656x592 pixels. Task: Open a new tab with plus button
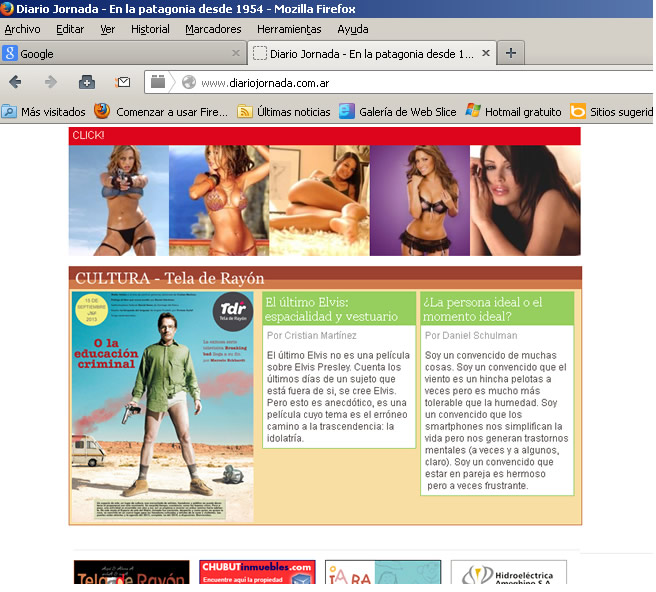pyautogui.click(x=510, y=53)
